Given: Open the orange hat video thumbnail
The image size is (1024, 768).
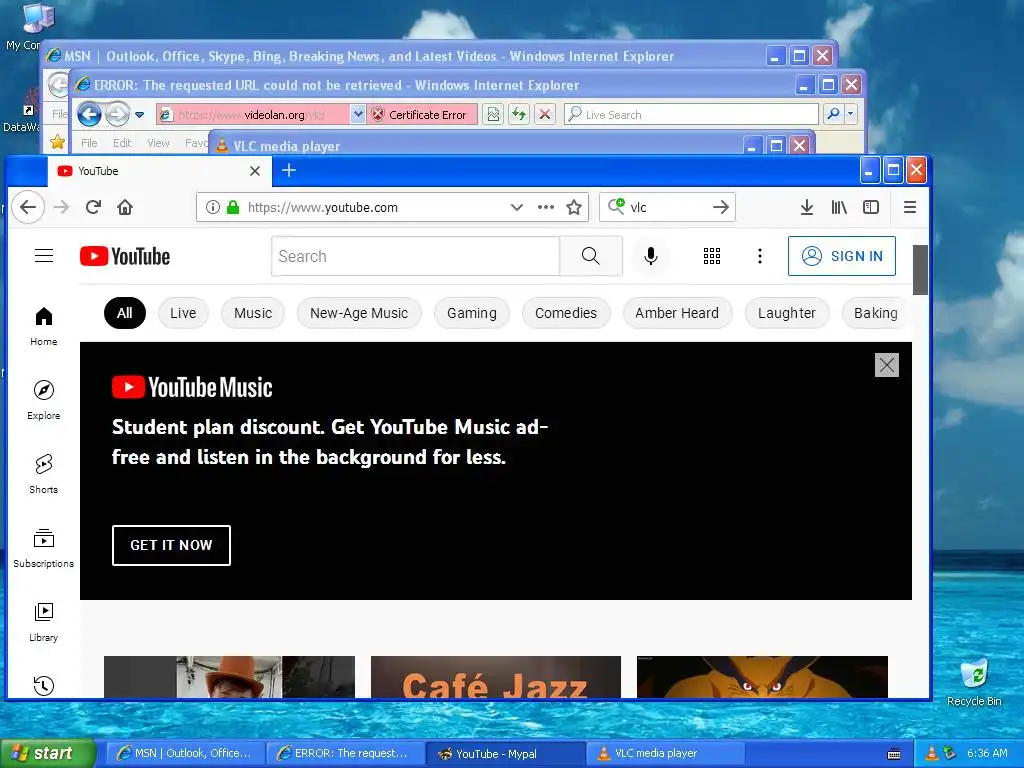Looking at the screenshot, I should (229, 677).
